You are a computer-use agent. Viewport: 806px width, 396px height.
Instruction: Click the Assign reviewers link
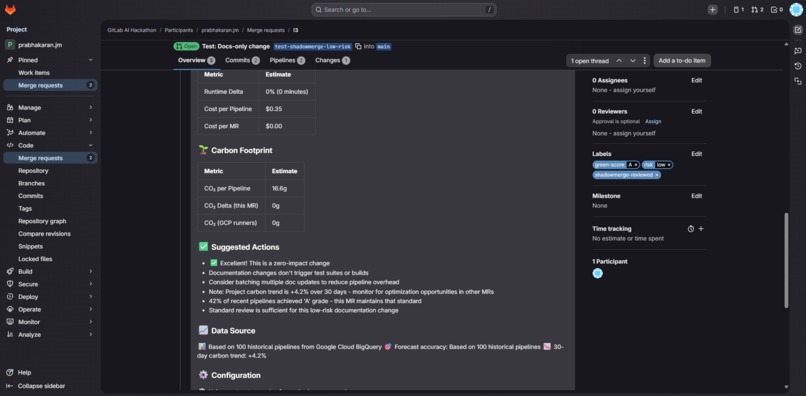[653, 122]
